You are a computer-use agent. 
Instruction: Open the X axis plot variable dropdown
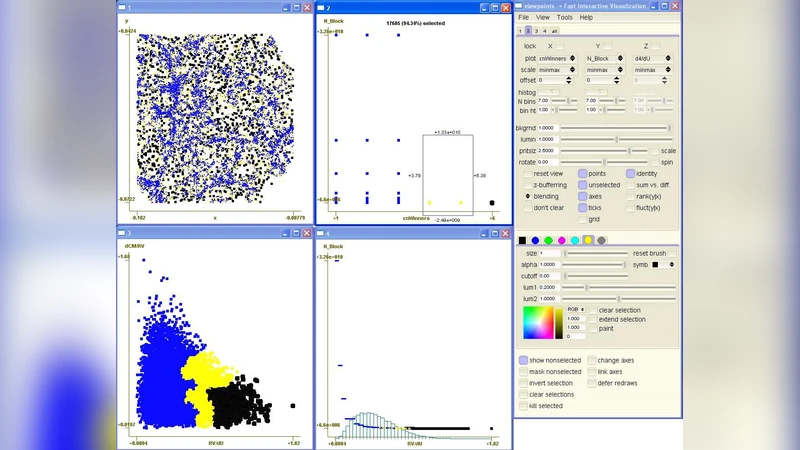554,58
